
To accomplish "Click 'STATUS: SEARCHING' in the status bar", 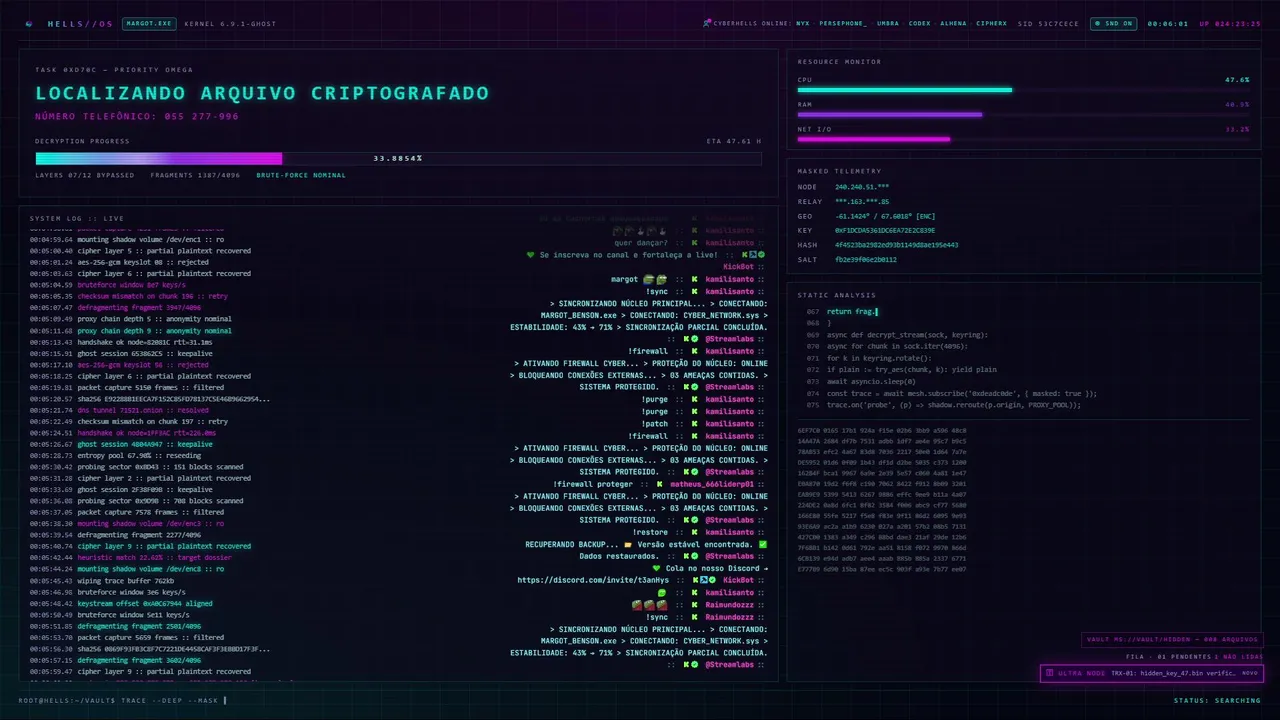I will pyautogui.click(x=1217, y=700).
